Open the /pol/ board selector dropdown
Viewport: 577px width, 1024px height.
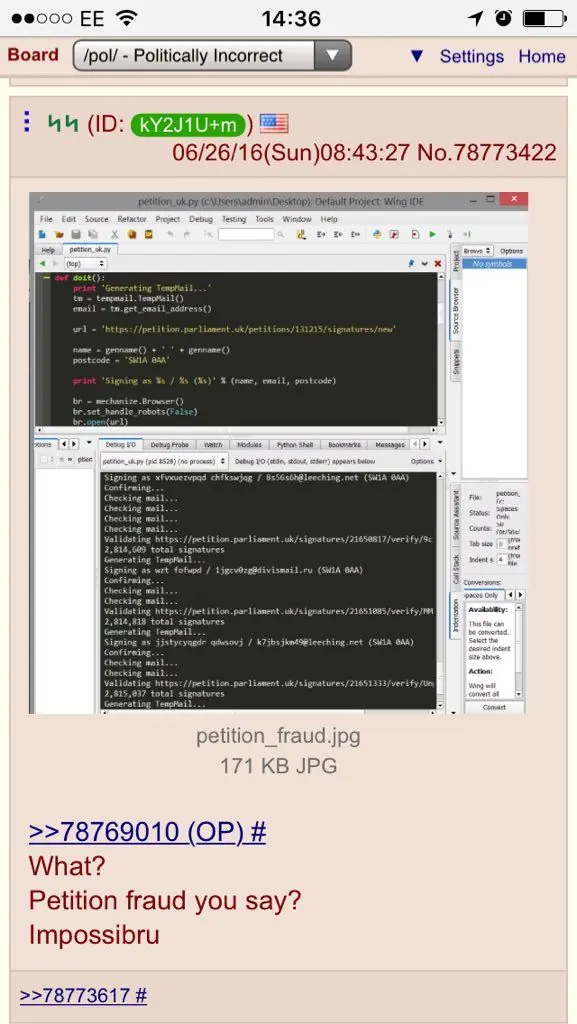click(212, 56)
